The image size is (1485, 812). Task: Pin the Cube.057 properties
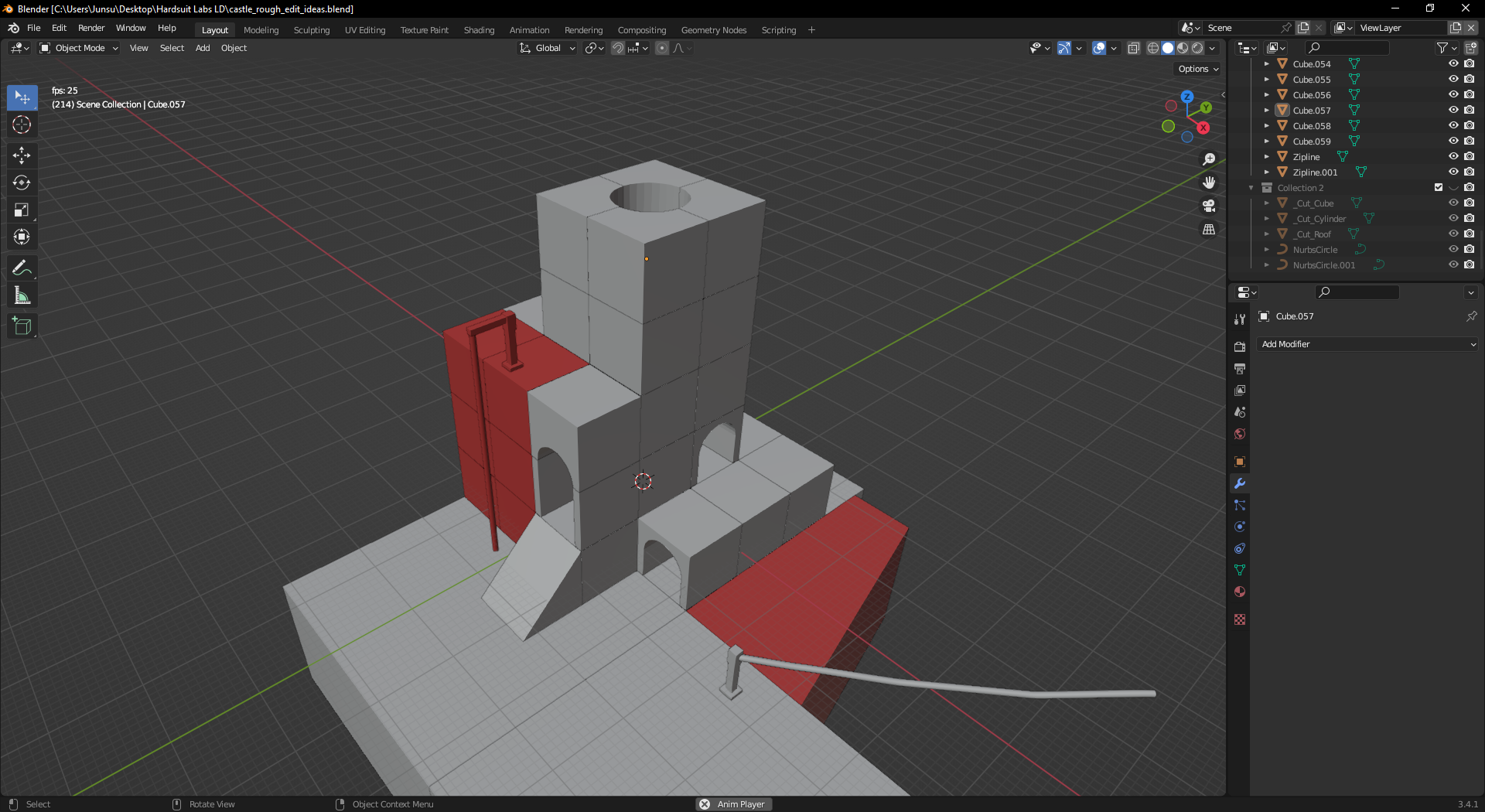click(x=1471, y=316)
